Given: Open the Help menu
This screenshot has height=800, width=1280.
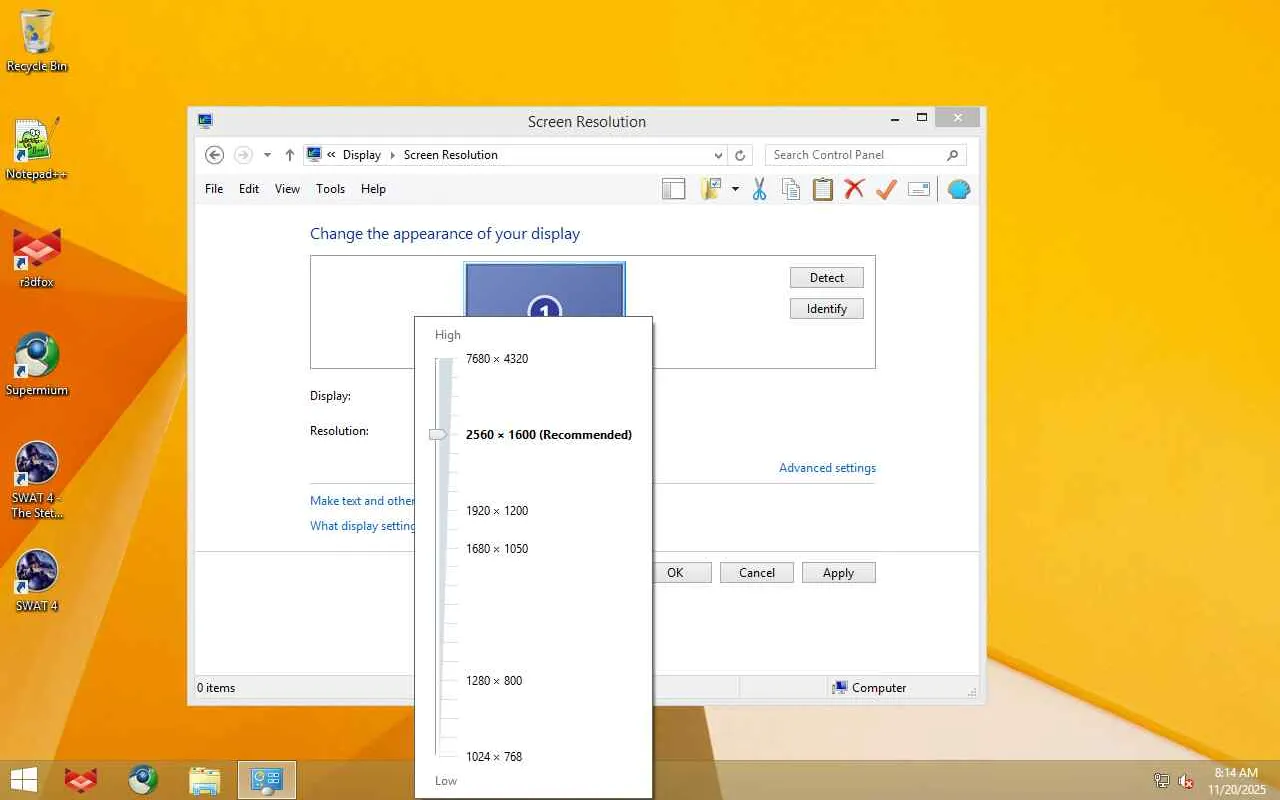Looking at the screenshot, I should pyautogui.click(x=373, y=189).
